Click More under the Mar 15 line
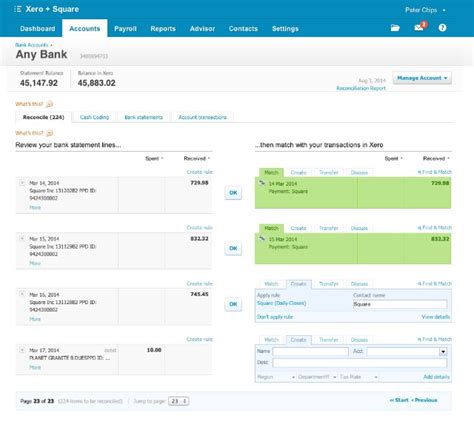The image size is (474, 424). pyautogui.click(x=35, y=263)
